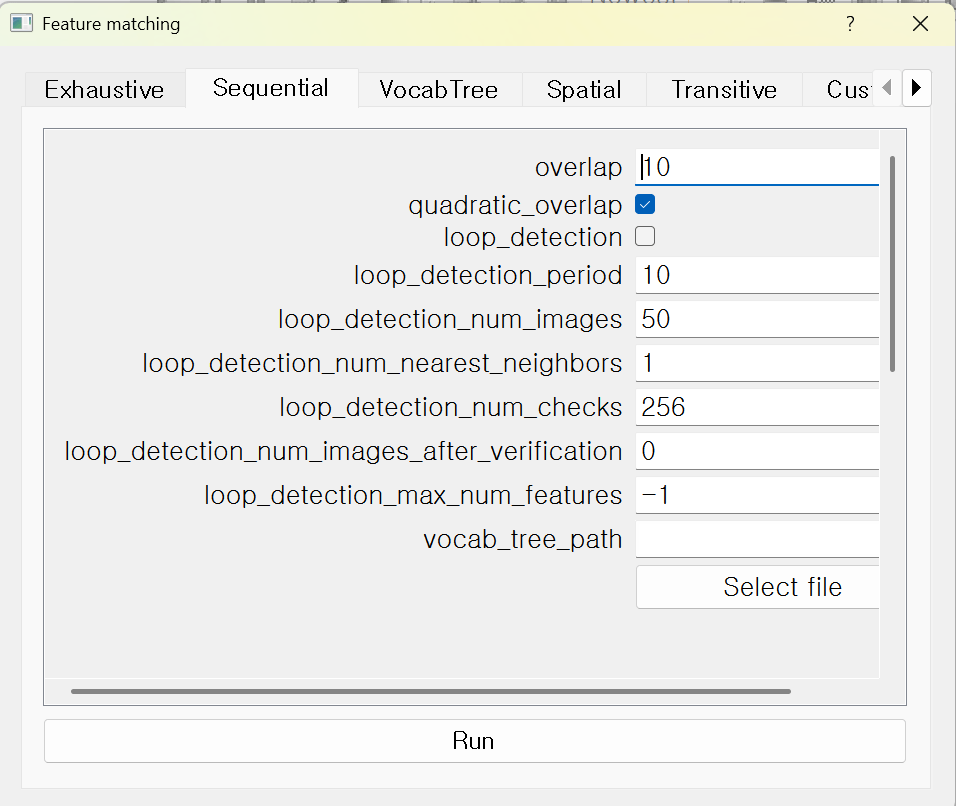Image resolution: width=956 pixels, height=806 pixels.
Task: Select the Spatial matching tab
Action: (x=584, y=90)
